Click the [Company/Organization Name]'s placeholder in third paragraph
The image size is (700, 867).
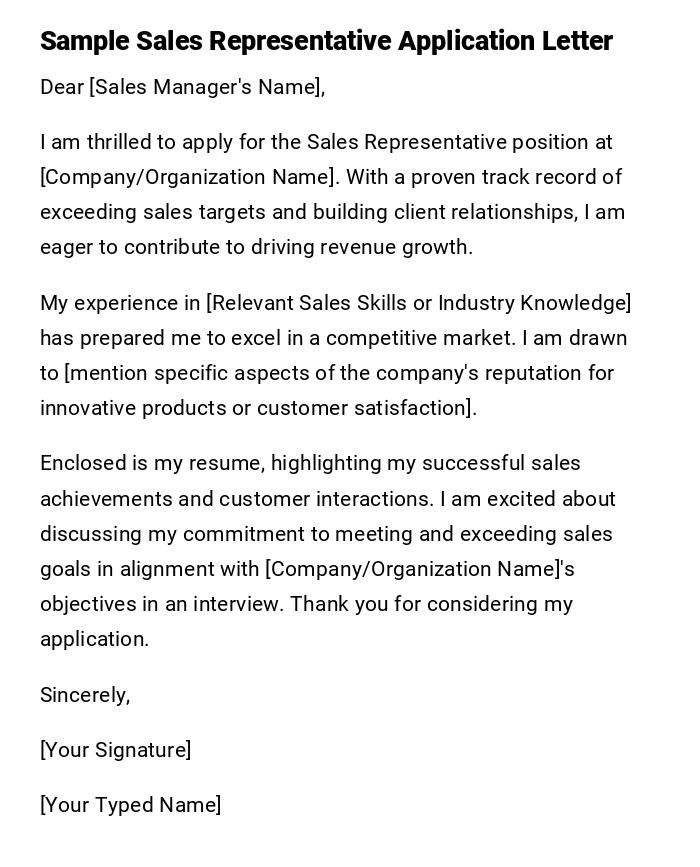click(x=419, y=569)
